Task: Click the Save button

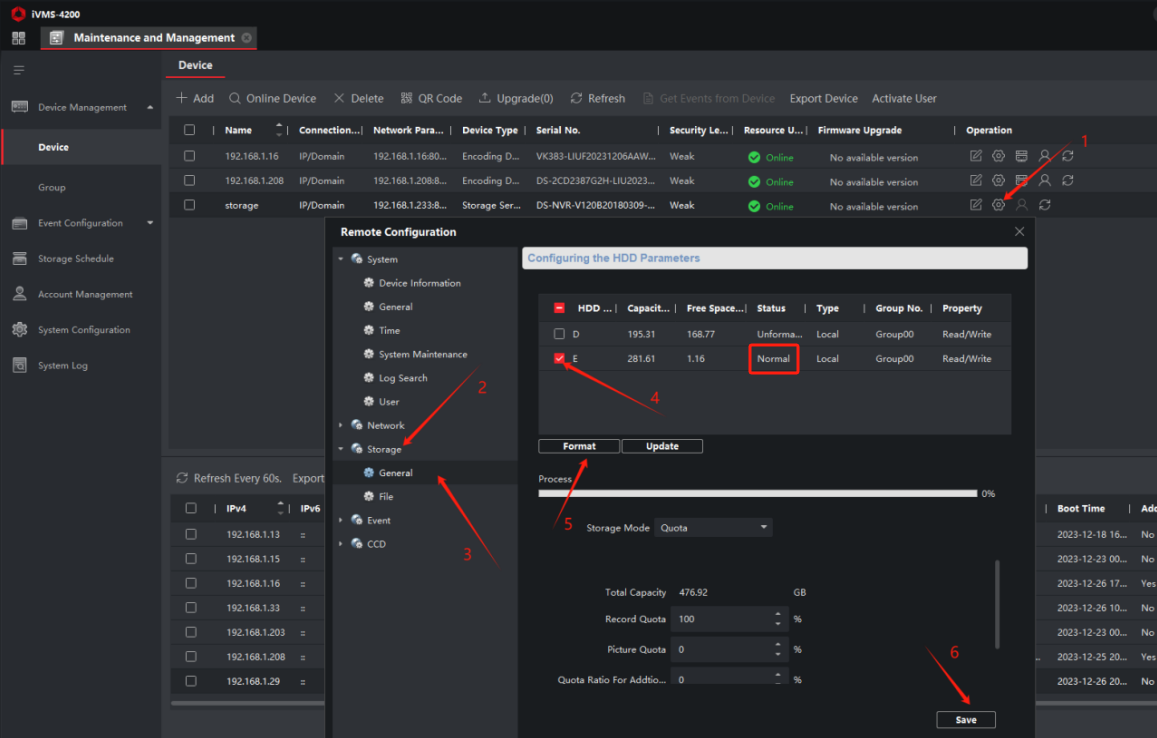Action: (965, 720)
